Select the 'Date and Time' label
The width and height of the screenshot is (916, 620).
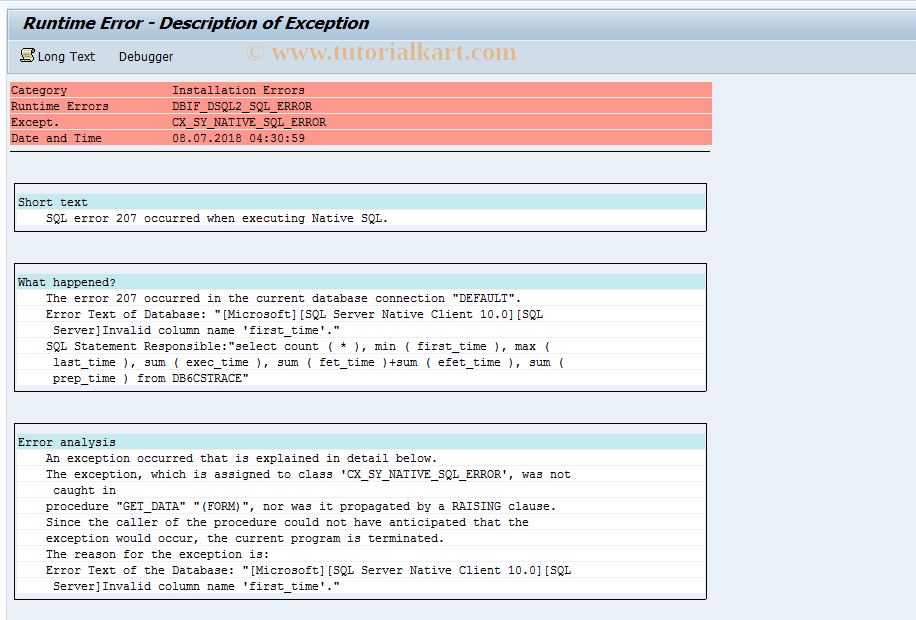pyautogui.click(x=56, y=138)
